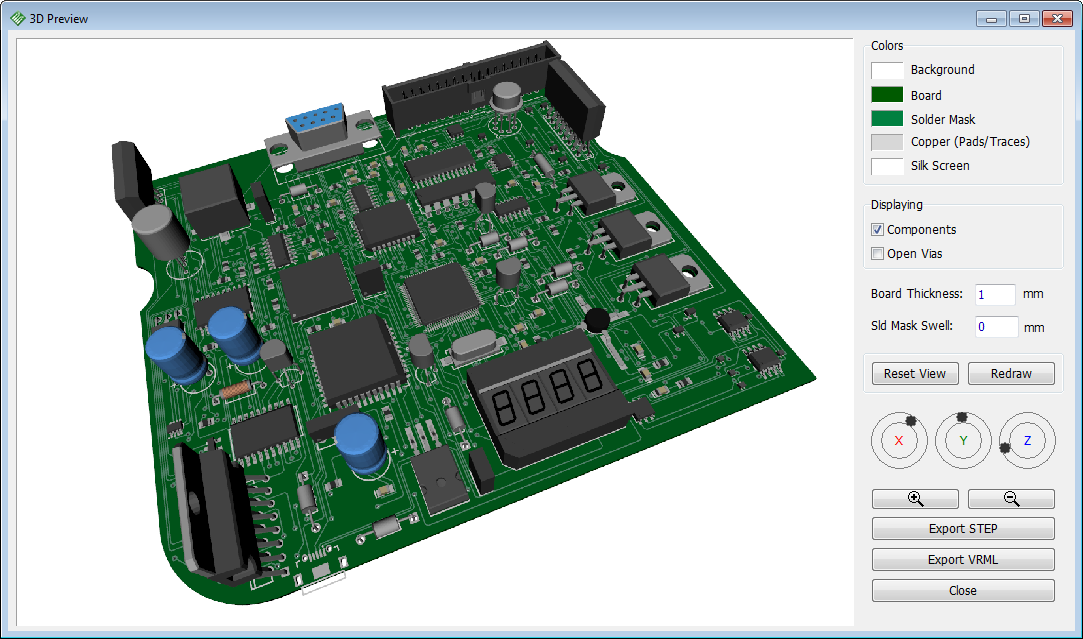Toggle the Components checkbox
The width and height of the screenshot is (1083, 639).
[877, 229]
